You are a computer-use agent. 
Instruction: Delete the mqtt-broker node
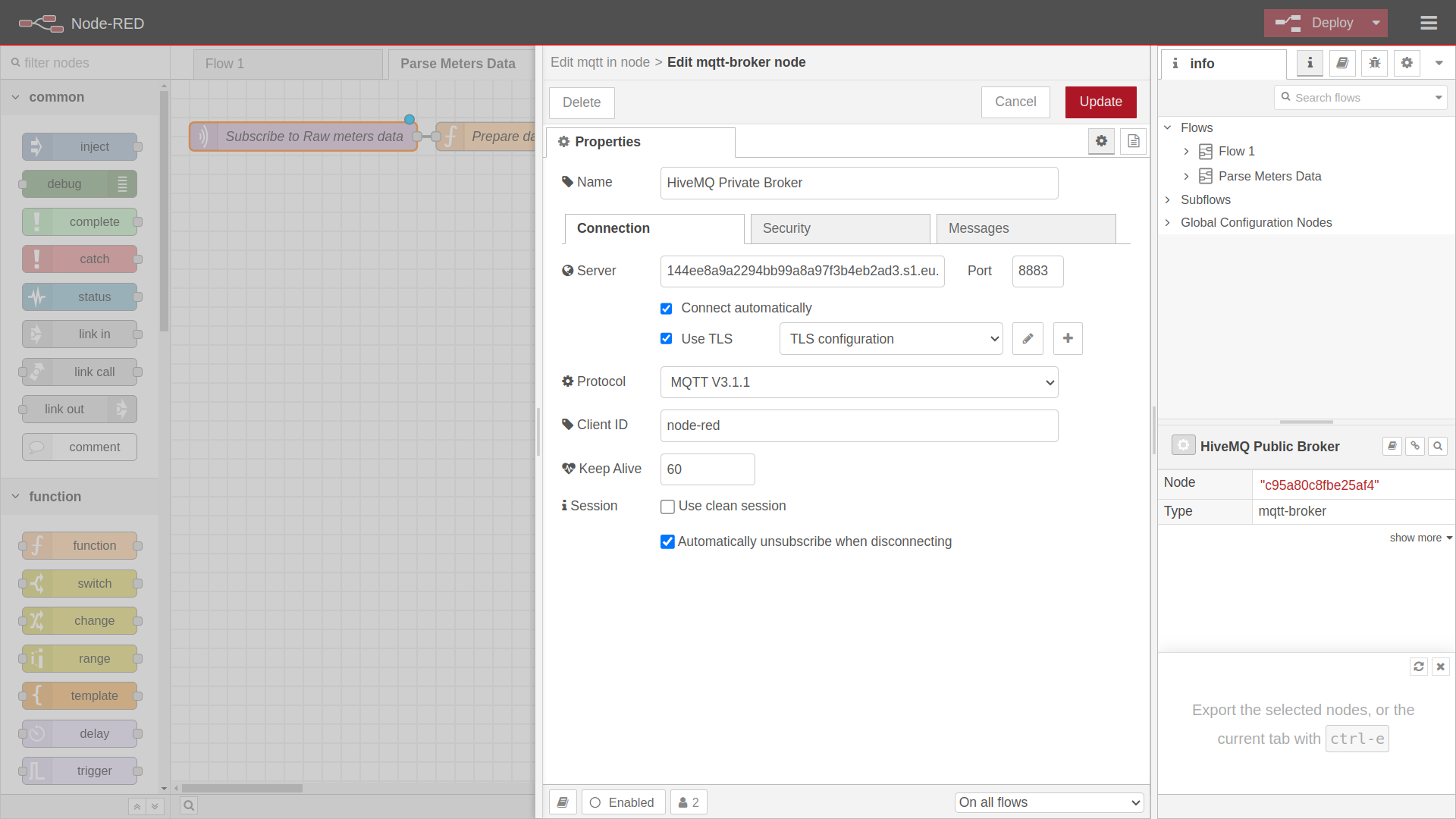581,102
